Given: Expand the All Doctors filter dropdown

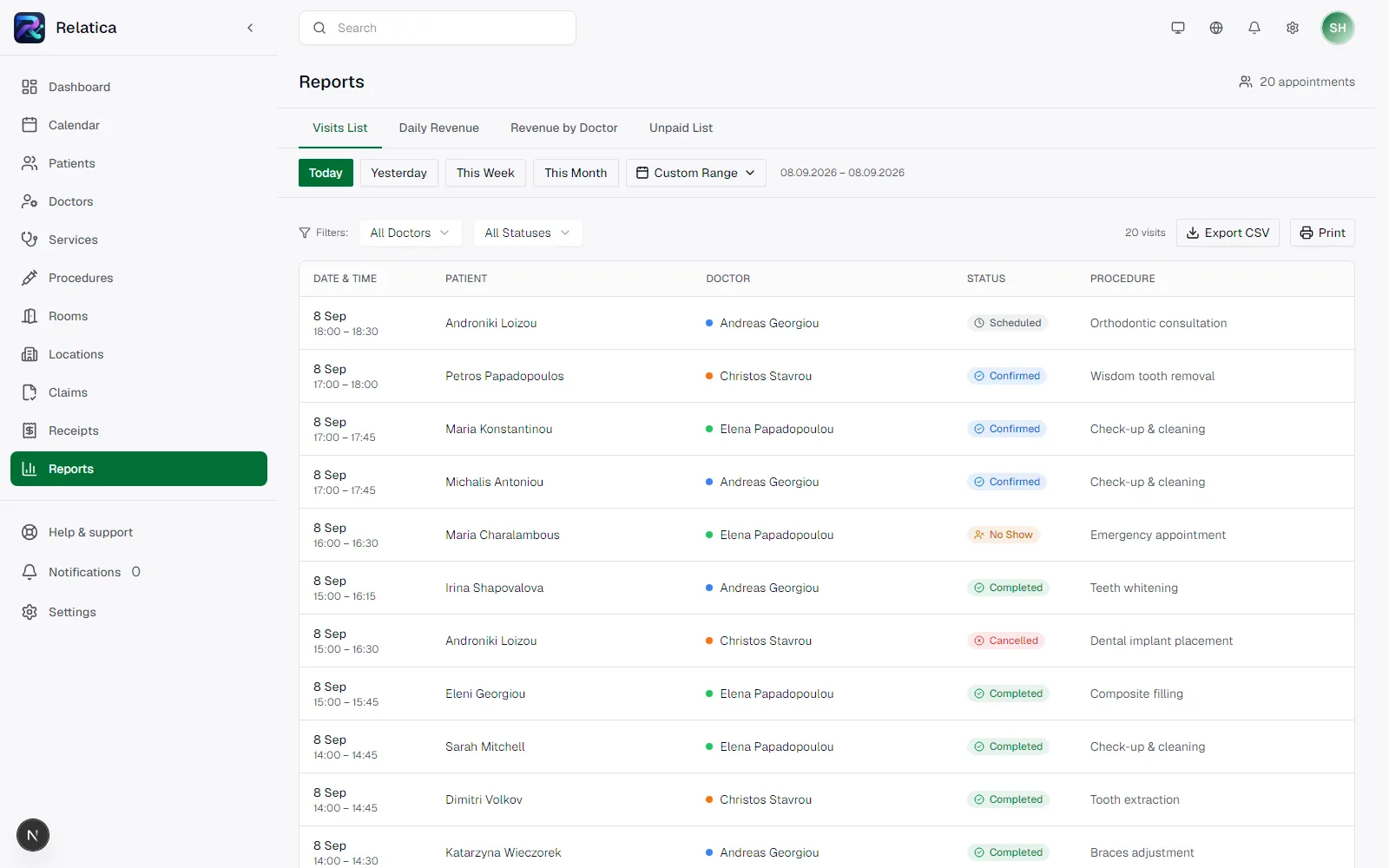Looking at the screenshot, I should pos(411,233).
